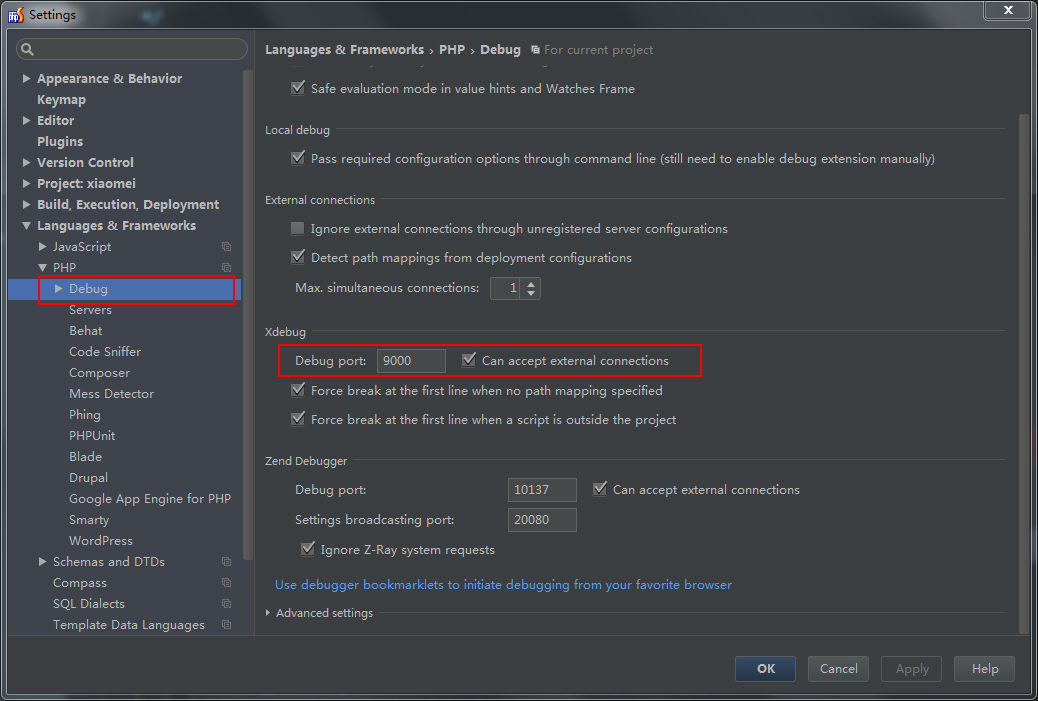
Task: Click the Xdebug Debug port field
Action: point(411,361)
